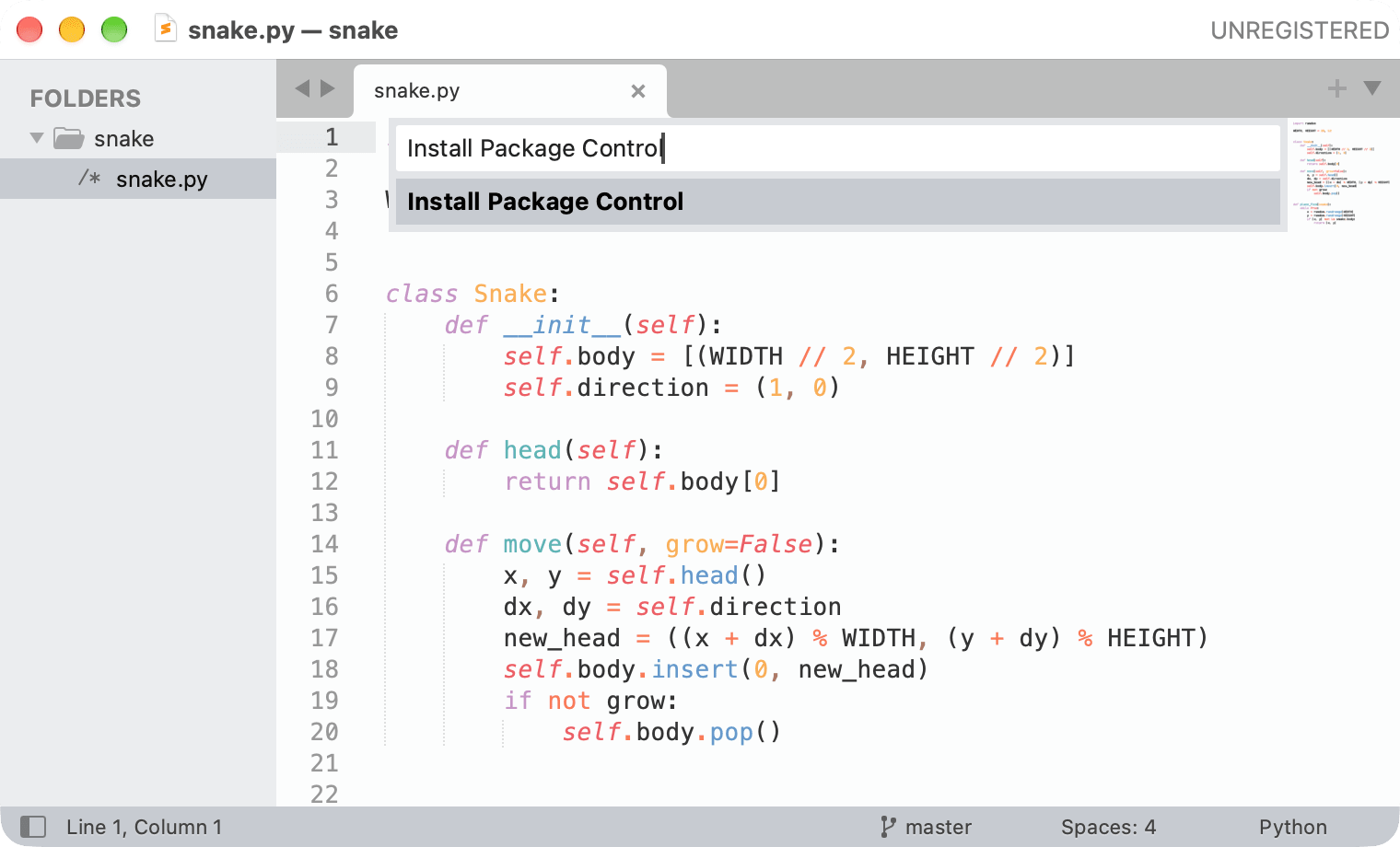Click the master branch name in the status bar
Viewport: 1400px width, 847px height.
(939, 827)
